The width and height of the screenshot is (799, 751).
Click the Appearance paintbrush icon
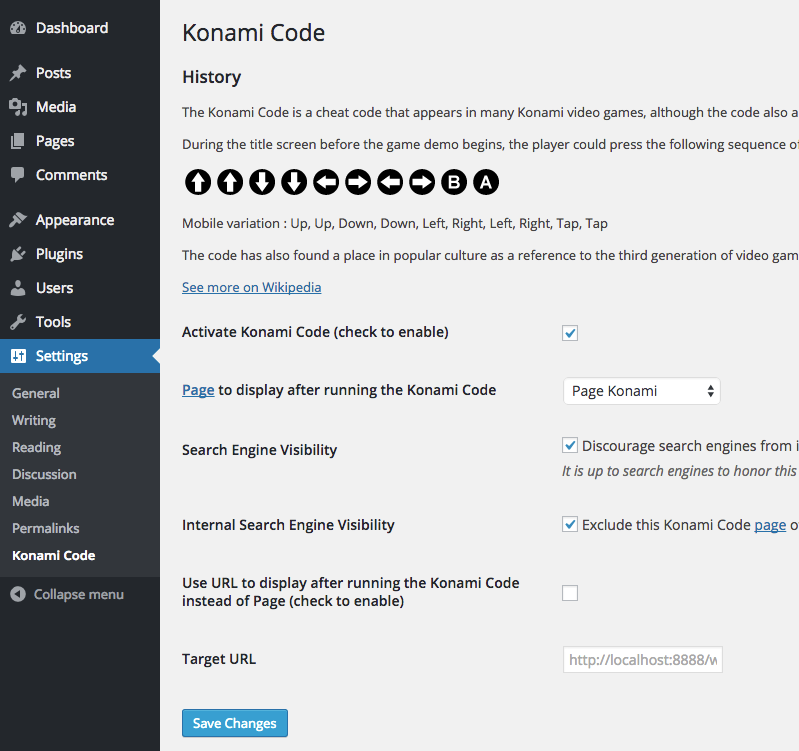18,220
